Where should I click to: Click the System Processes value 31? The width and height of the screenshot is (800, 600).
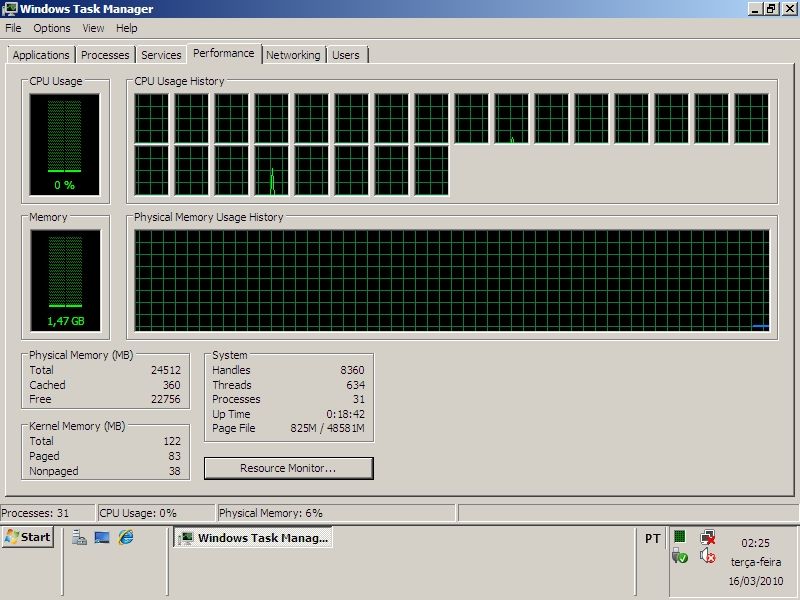(359, 399)
